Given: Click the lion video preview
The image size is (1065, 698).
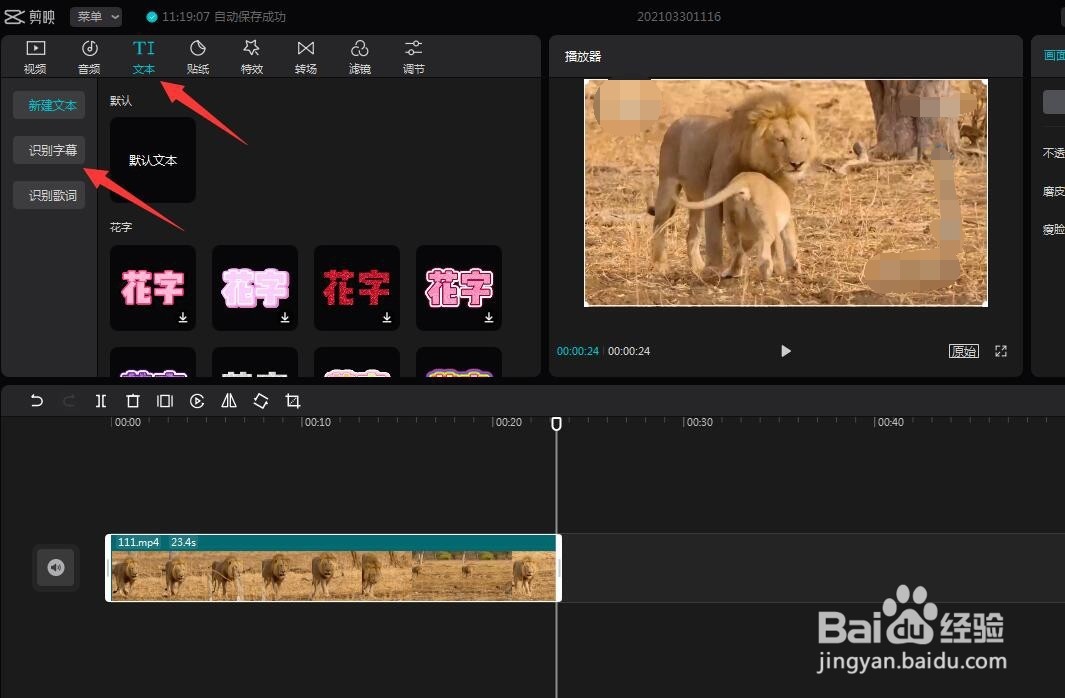Looking at the screenshot, I should point(786,193).
